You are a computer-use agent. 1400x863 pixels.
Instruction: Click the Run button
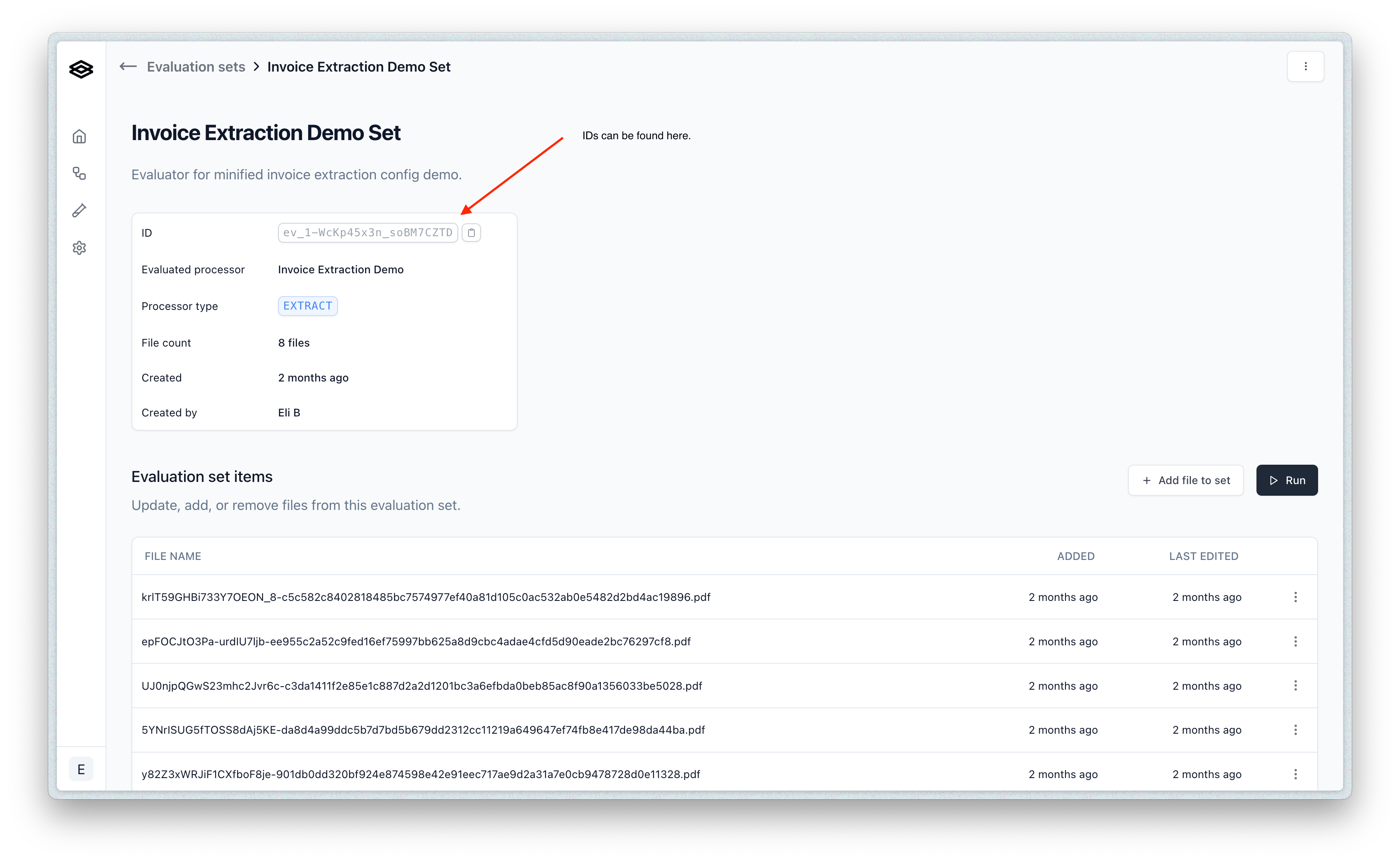(1287, 480)
